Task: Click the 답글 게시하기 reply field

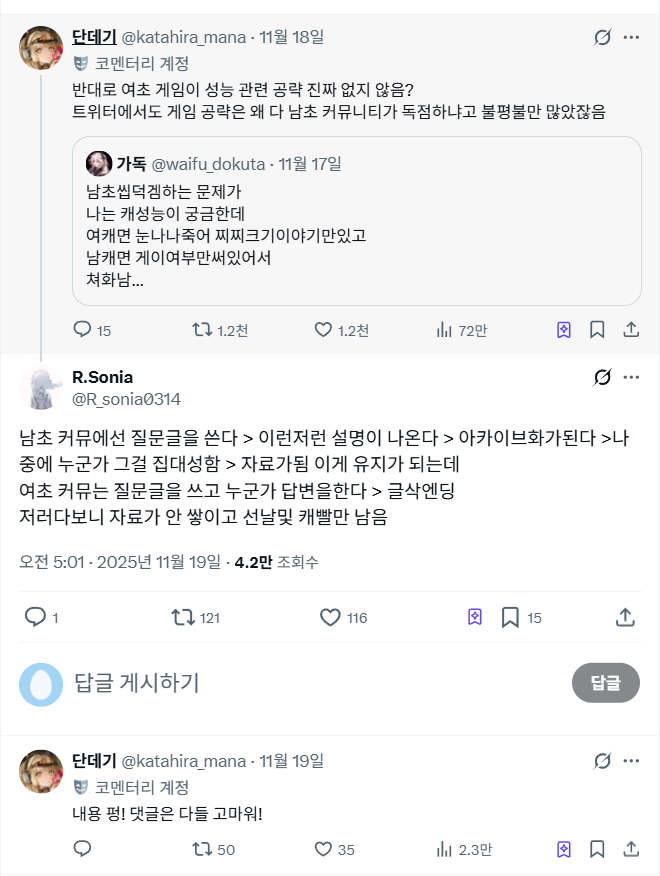Action: (x=300, y=683)
